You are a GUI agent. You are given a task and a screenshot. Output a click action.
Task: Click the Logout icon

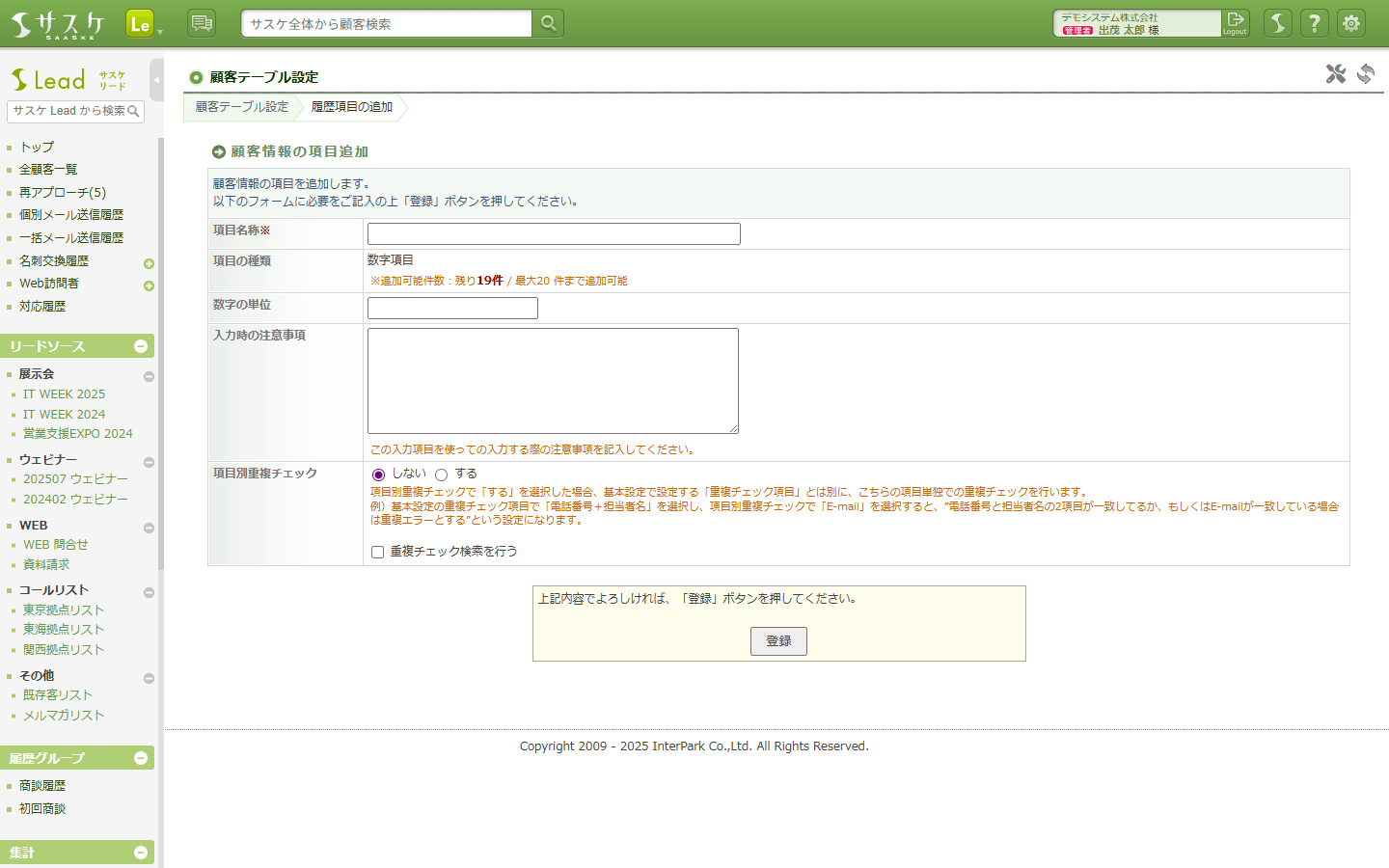tap(1235, 23)
